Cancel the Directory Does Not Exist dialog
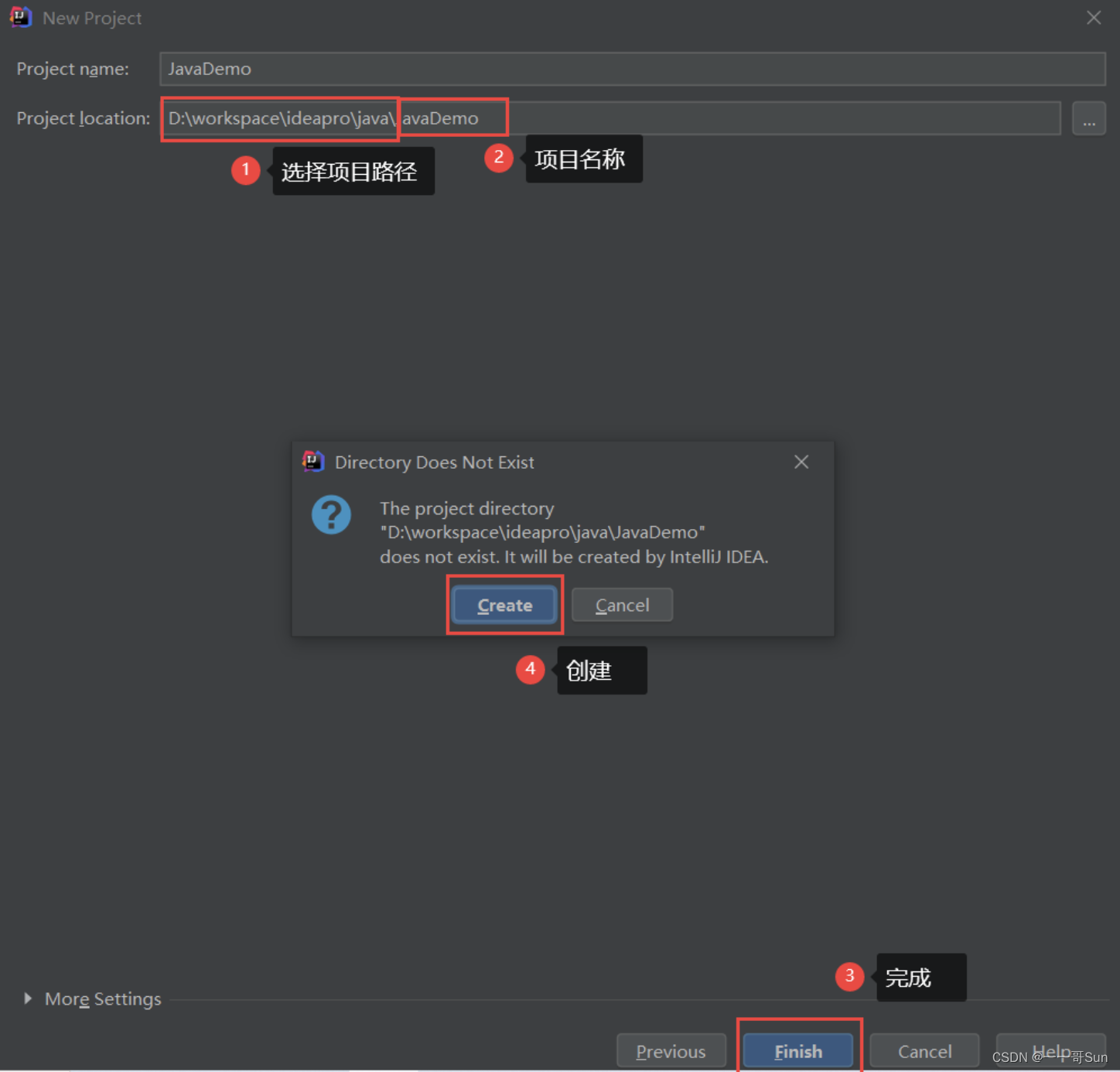This screenshot has height=1072, width=1120. pos(622,605)
